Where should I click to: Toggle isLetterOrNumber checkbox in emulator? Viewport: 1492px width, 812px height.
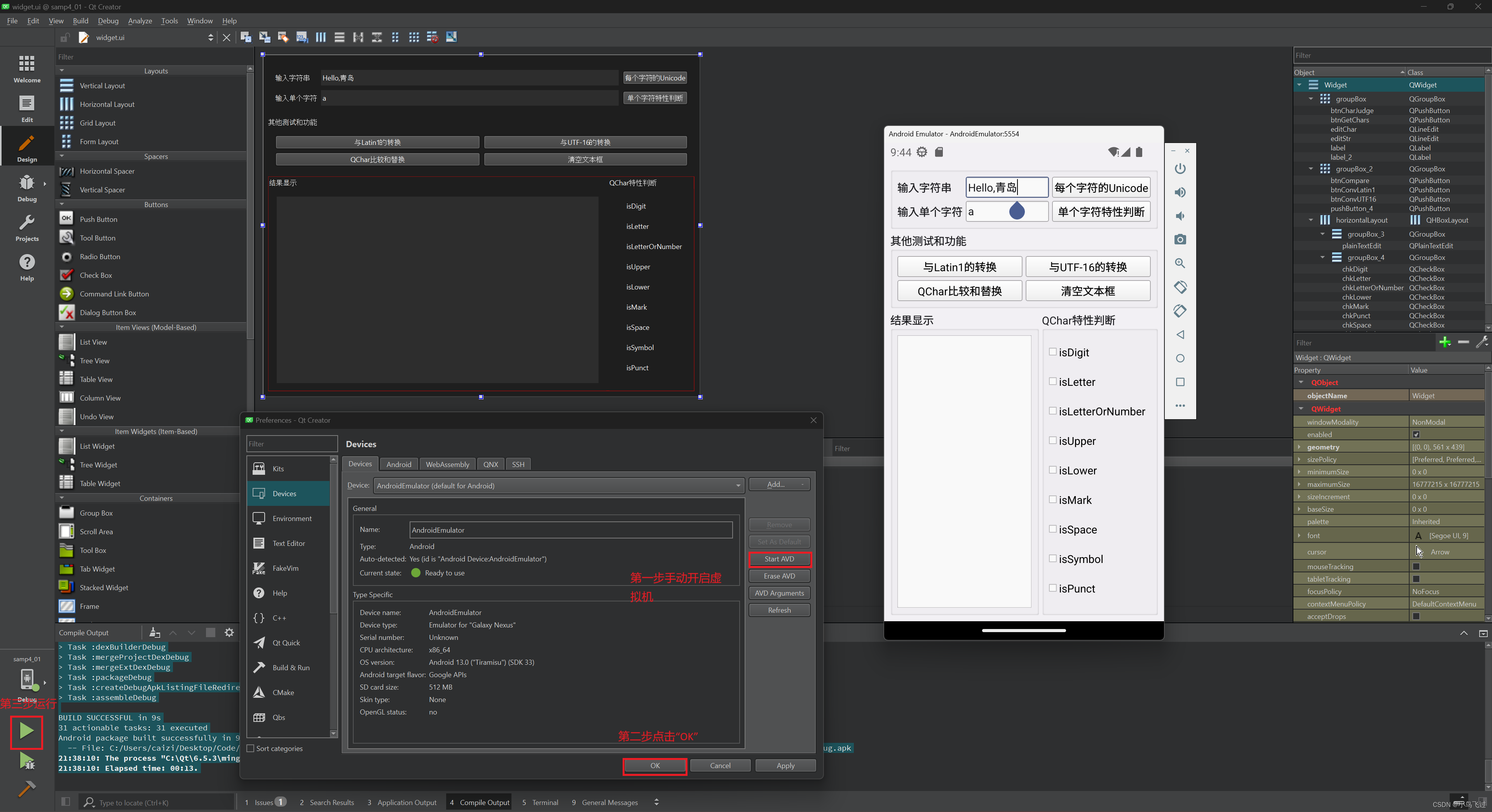[1052, 411]
